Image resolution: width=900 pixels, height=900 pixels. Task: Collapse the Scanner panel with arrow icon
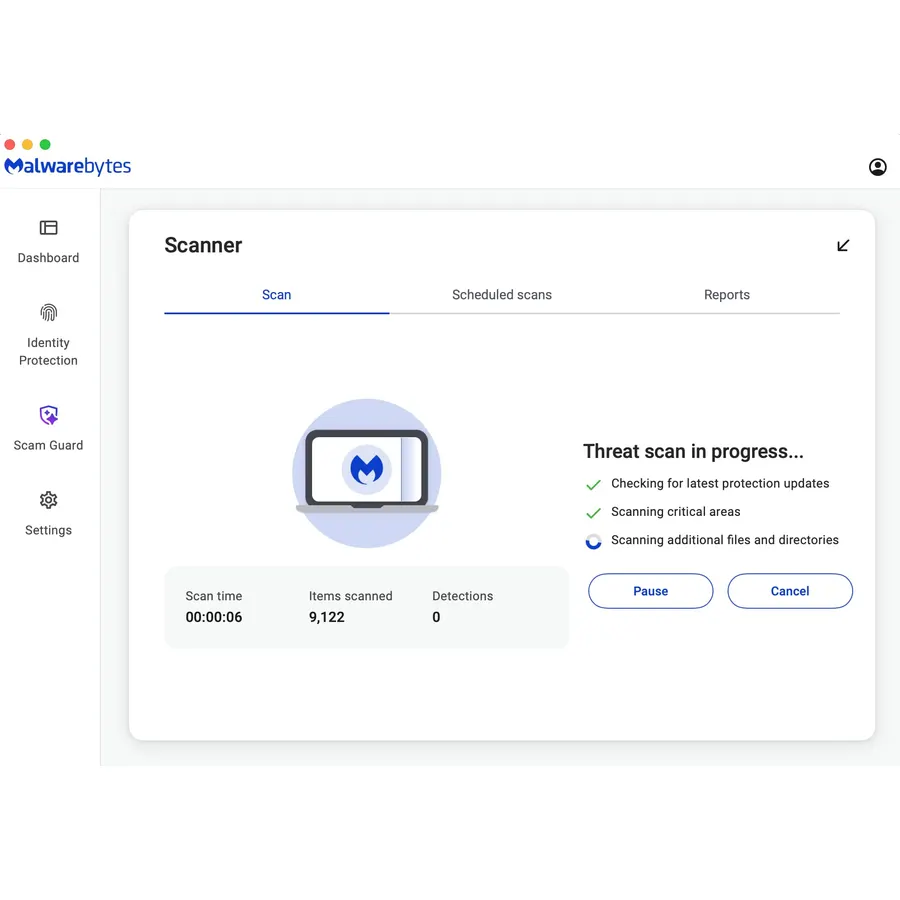pyautogui.click(x=843, y=246)
